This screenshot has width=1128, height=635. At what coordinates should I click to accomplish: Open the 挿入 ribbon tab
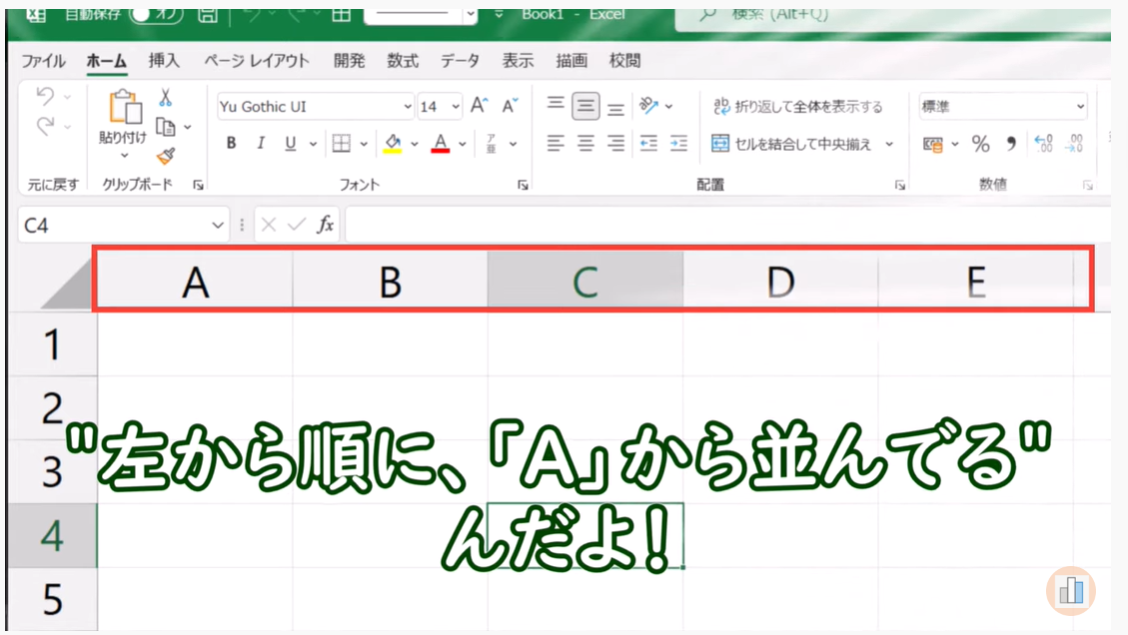[164, 61]
